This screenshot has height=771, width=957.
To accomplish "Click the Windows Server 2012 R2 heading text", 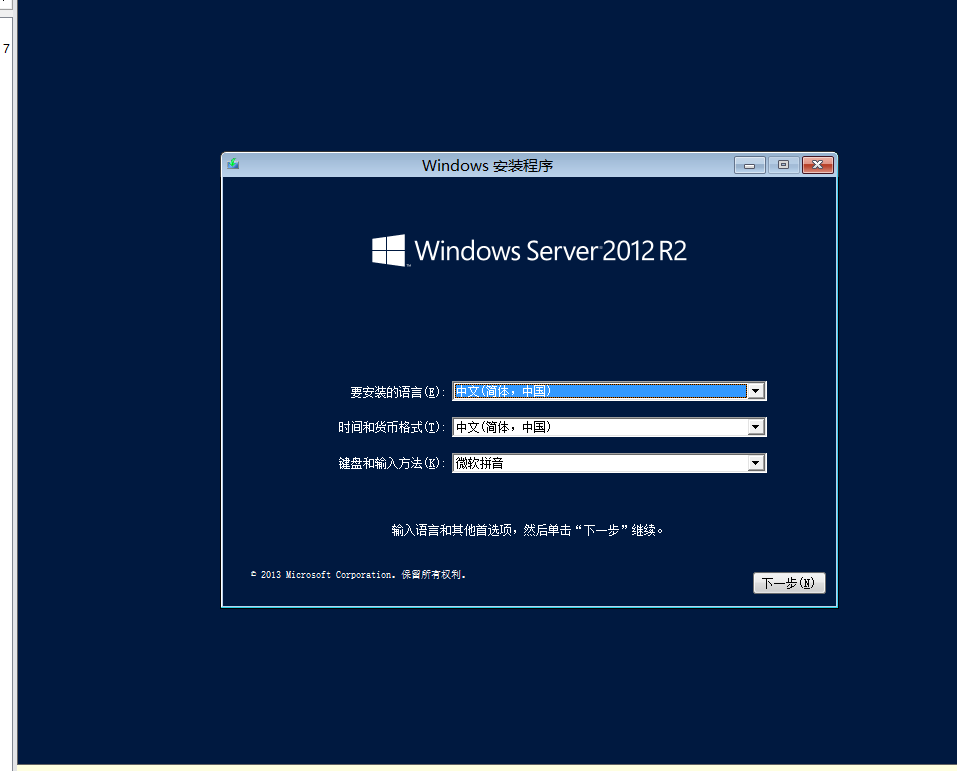I will pyautogui.click(x=551, y=251).
